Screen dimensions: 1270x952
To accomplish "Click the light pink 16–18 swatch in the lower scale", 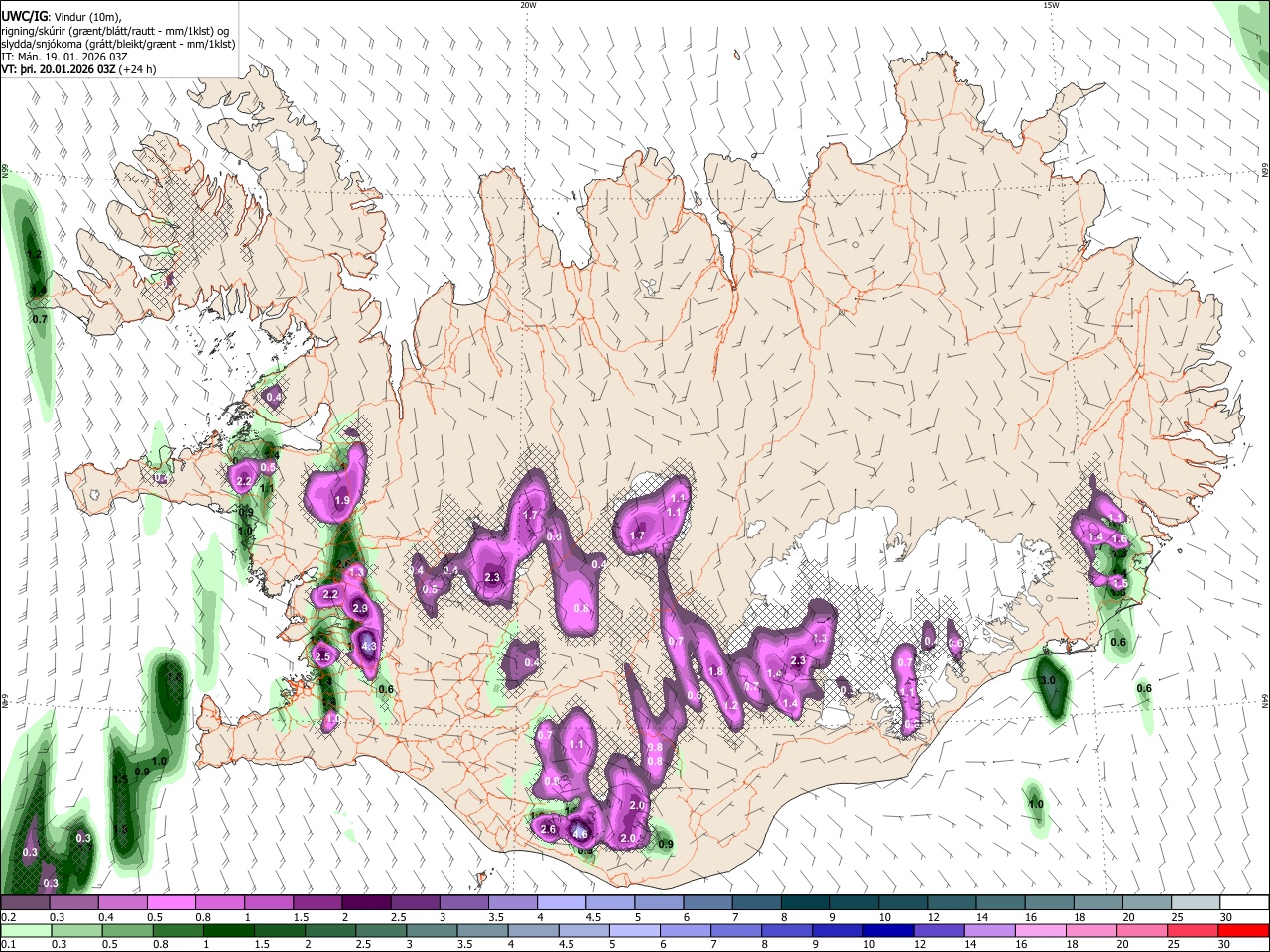I will tap(1041, 930).
